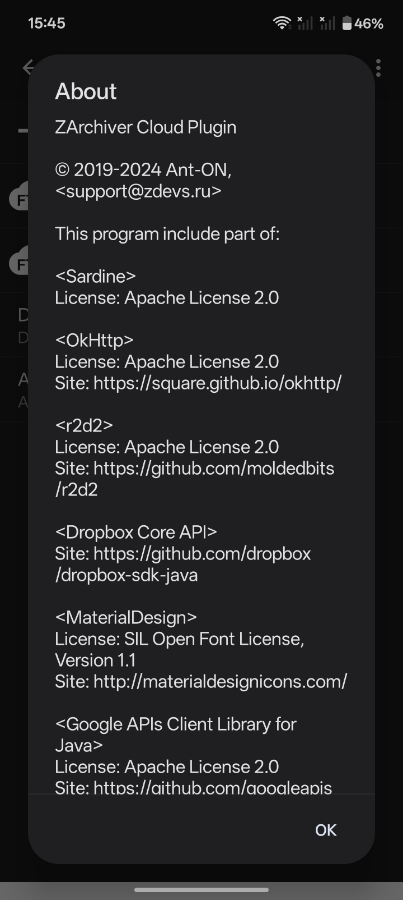Tap the second SIM signal icon

tap(327, 23)
